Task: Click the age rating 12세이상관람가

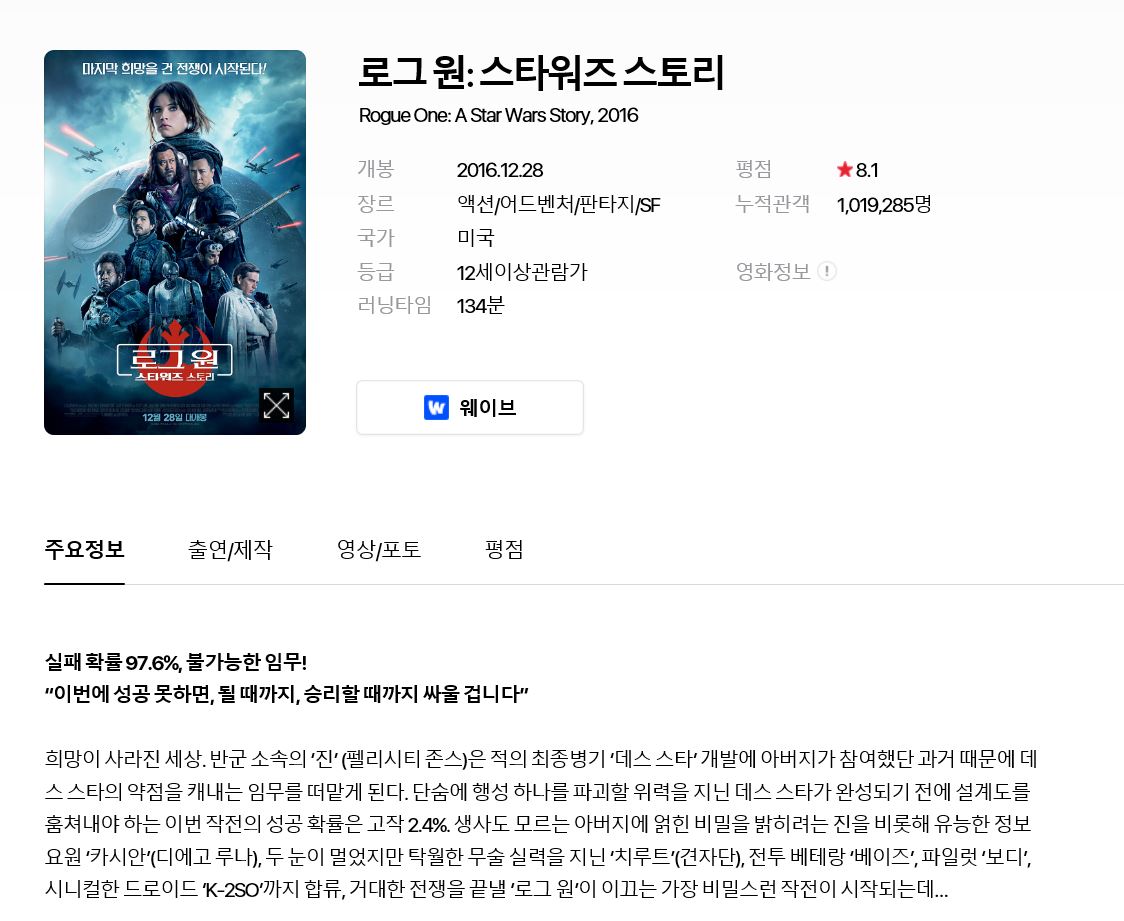Action: coord(522,272)
